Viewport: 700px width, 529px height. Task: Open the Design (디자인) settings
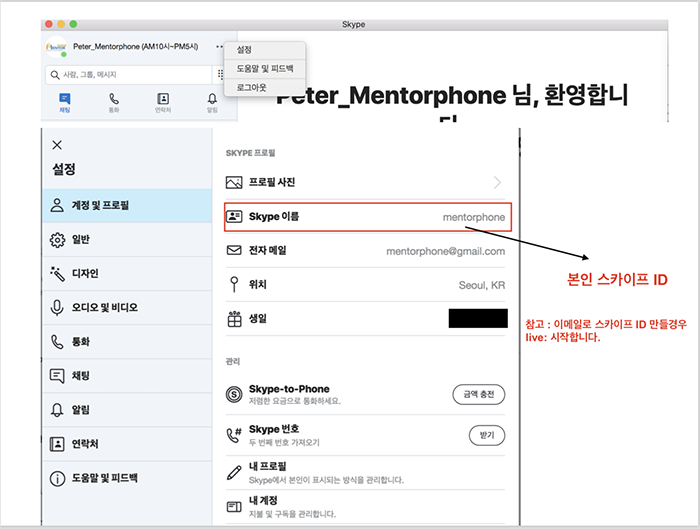click(127, 274)
